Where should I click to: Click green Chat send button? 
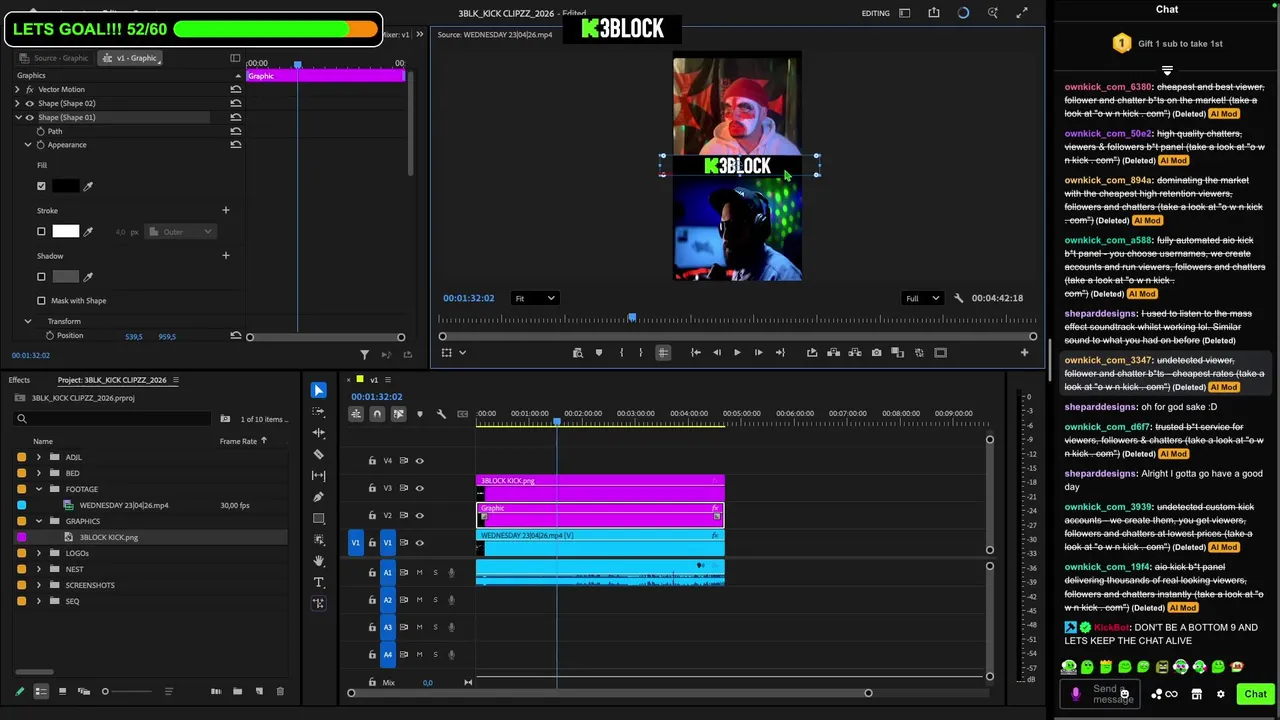[x=1255, y=694]
